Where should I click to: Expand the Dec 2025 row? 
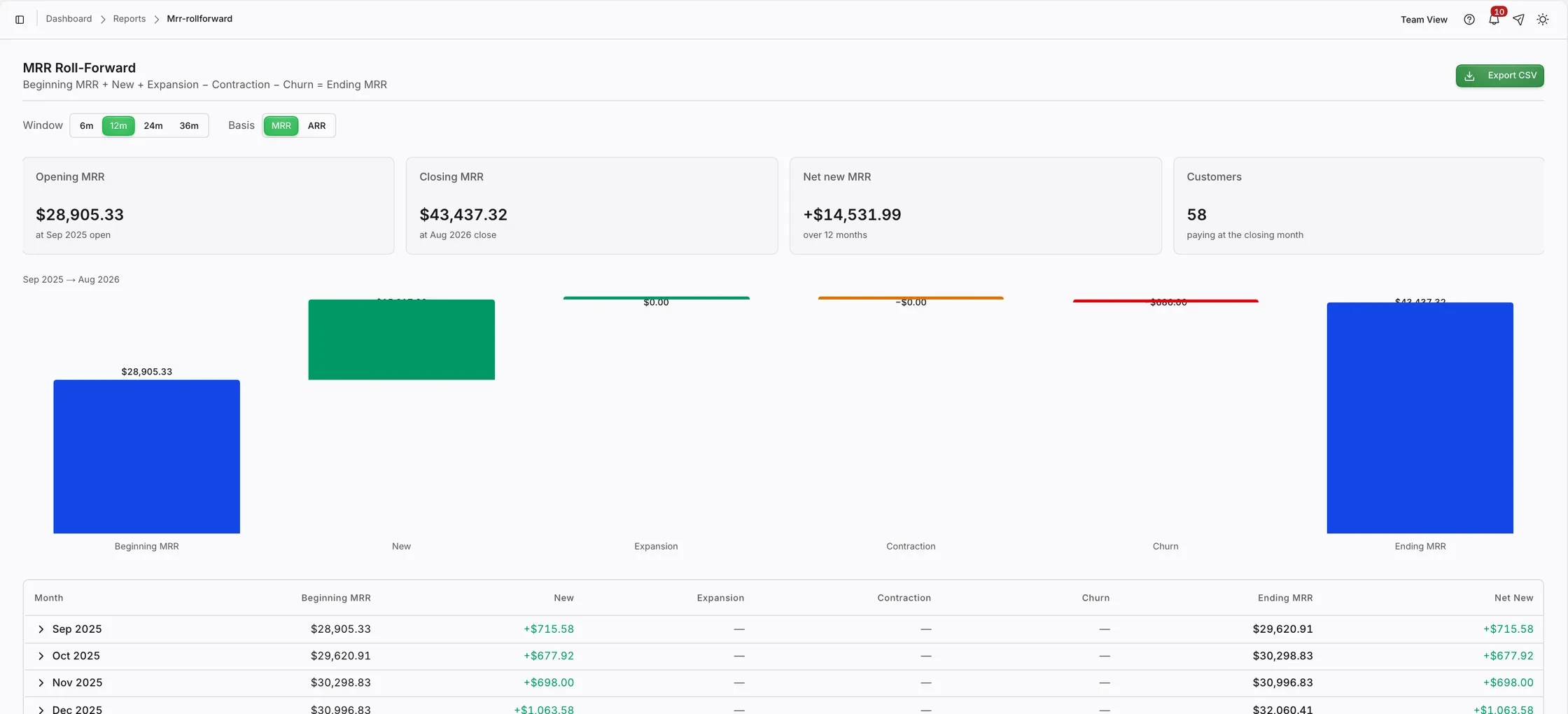(41, 709)
